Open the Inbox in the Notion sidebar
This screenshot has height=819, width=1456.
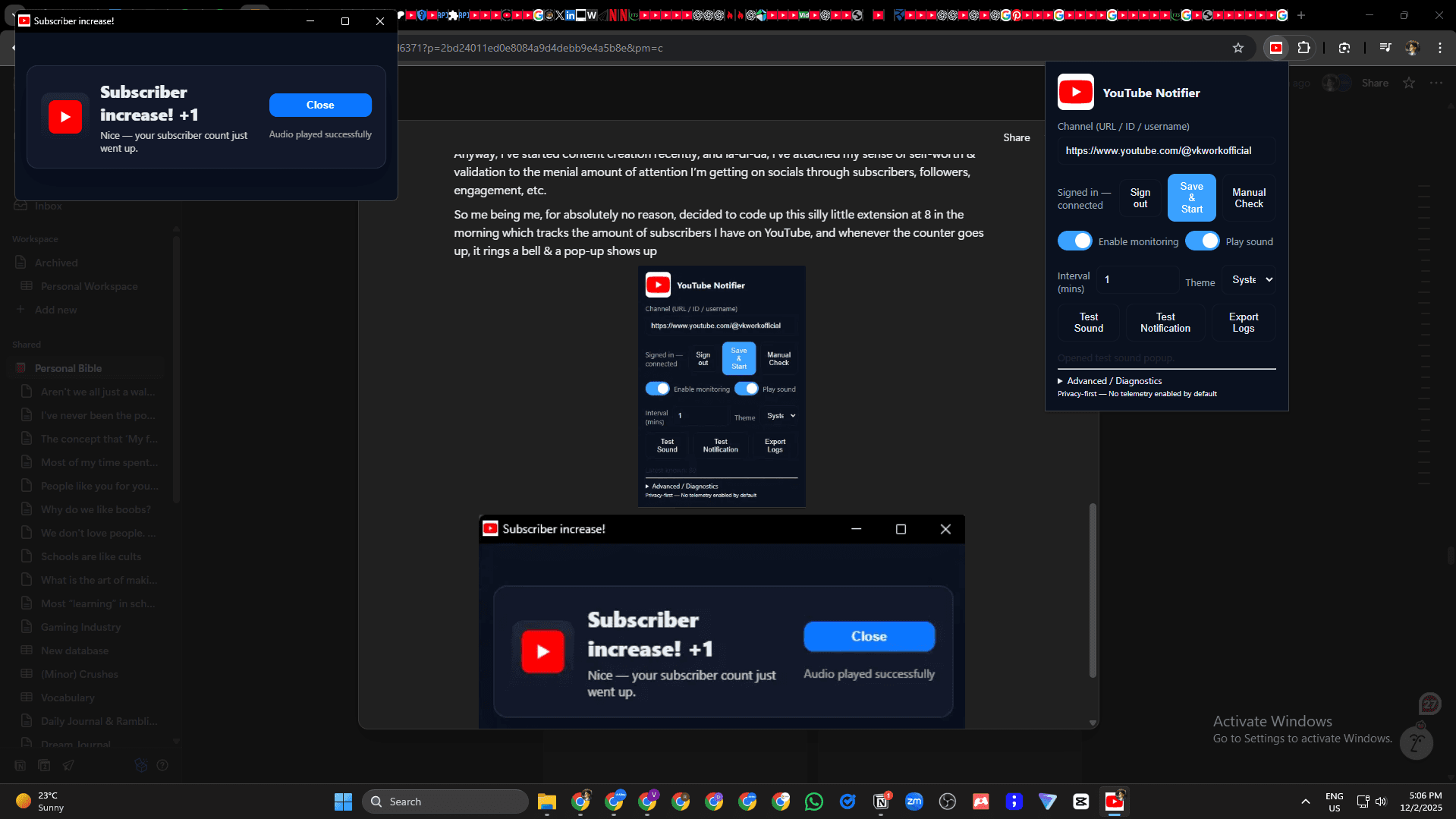pyautogui.click(x=49, y=206)
